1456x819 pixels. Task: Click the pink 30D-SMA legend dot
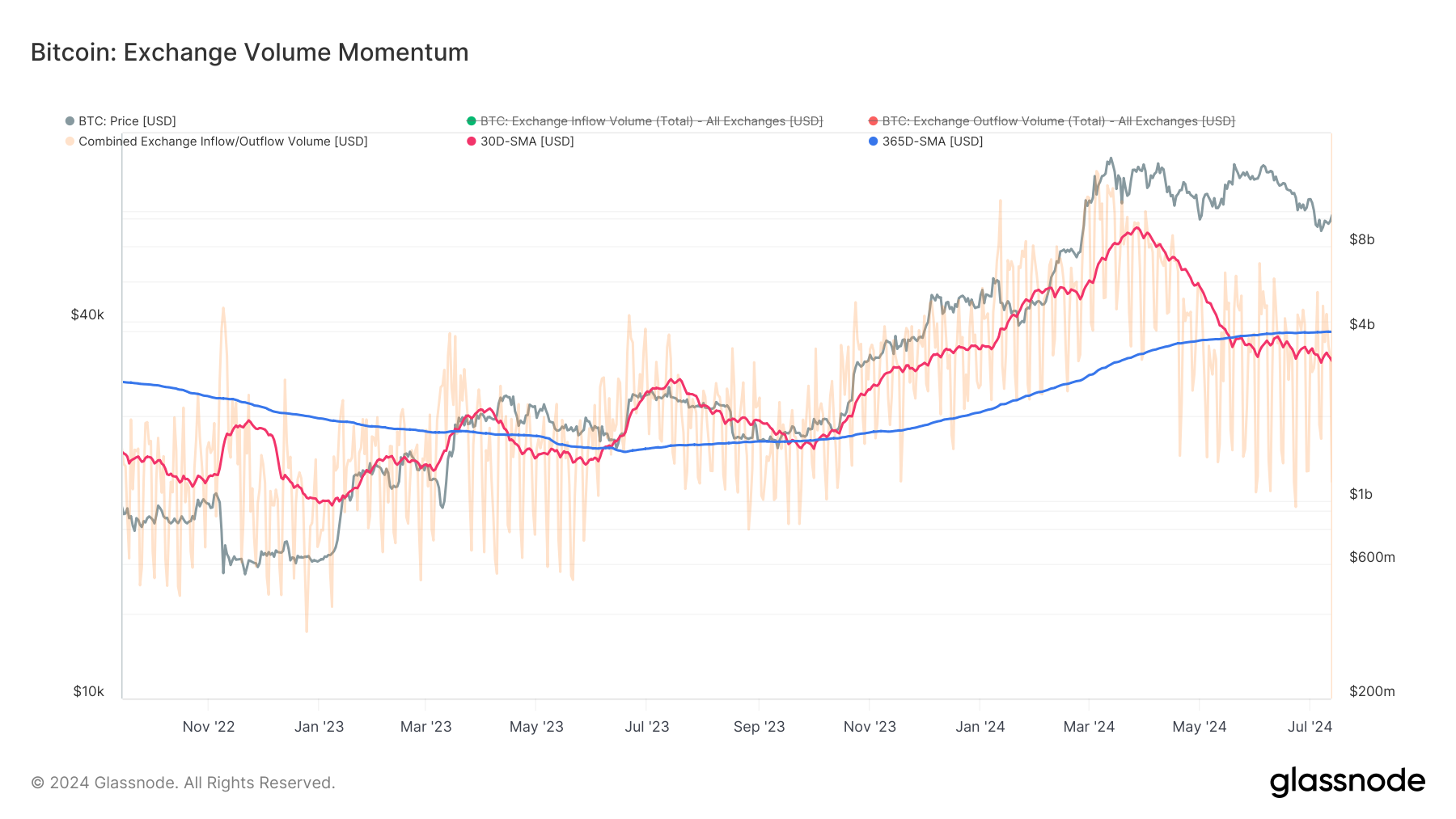[472, 141]
